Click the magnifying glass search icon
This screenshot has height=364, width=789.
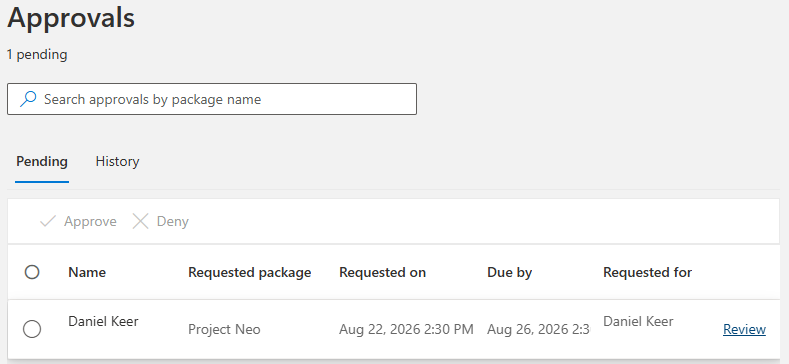(28, 99)
